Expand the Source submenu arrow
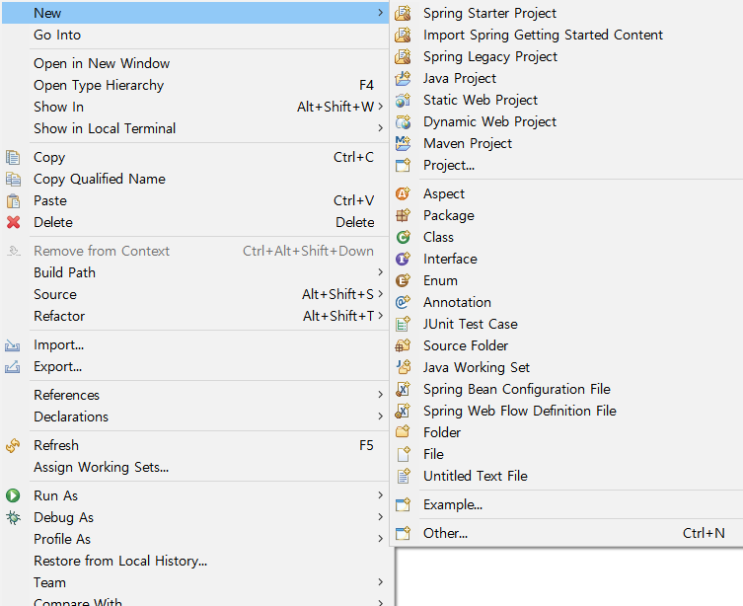743x606 pixels. [380, 294]
